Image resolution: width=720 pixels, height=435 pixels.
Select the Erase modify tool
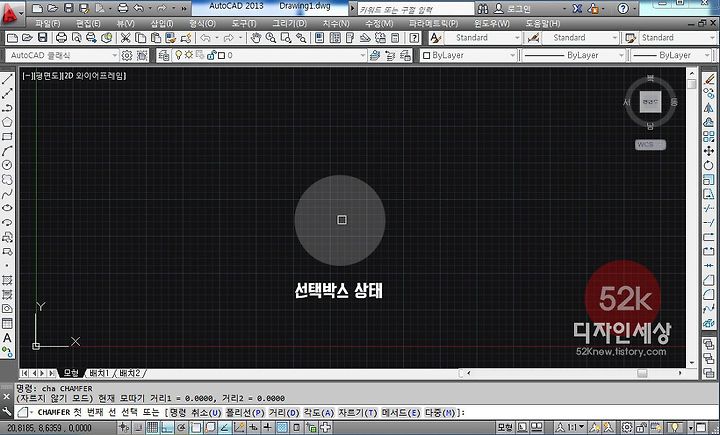[709, 79]
